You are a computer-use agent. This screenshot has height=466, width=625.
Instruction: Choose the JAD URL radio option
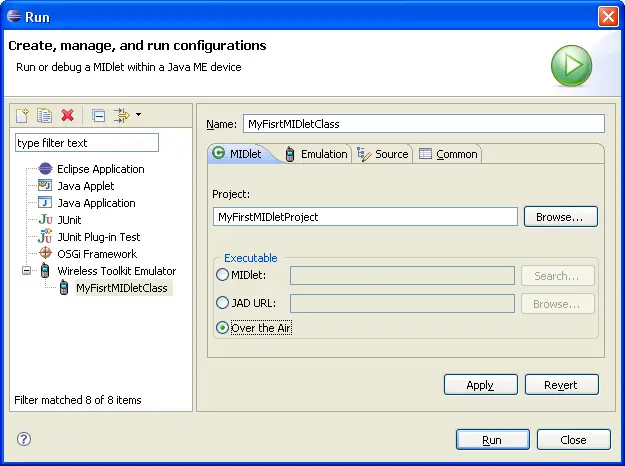223,303
